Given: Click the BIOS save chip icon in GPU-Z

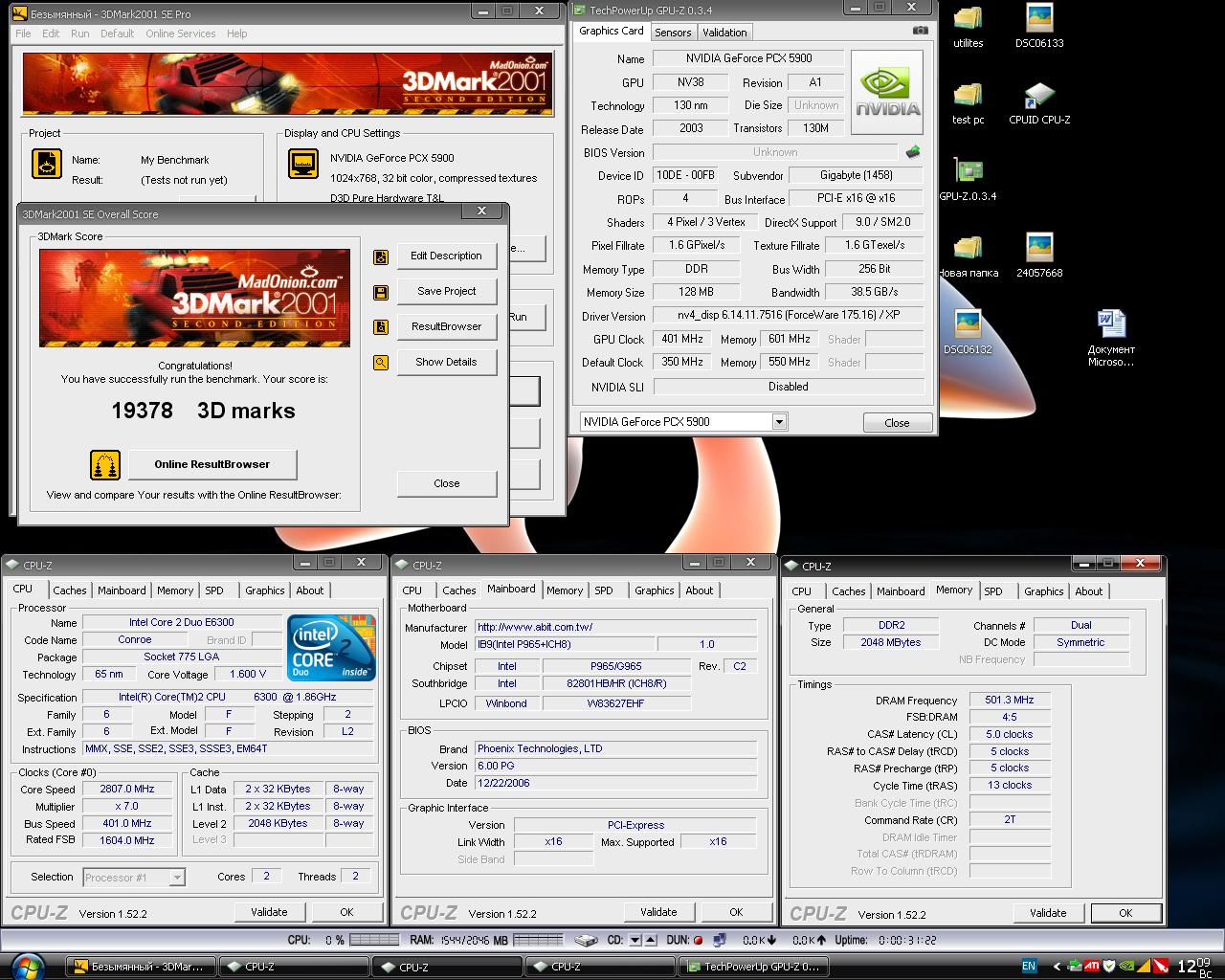Looking at the screenshot, I should [913, 152].
